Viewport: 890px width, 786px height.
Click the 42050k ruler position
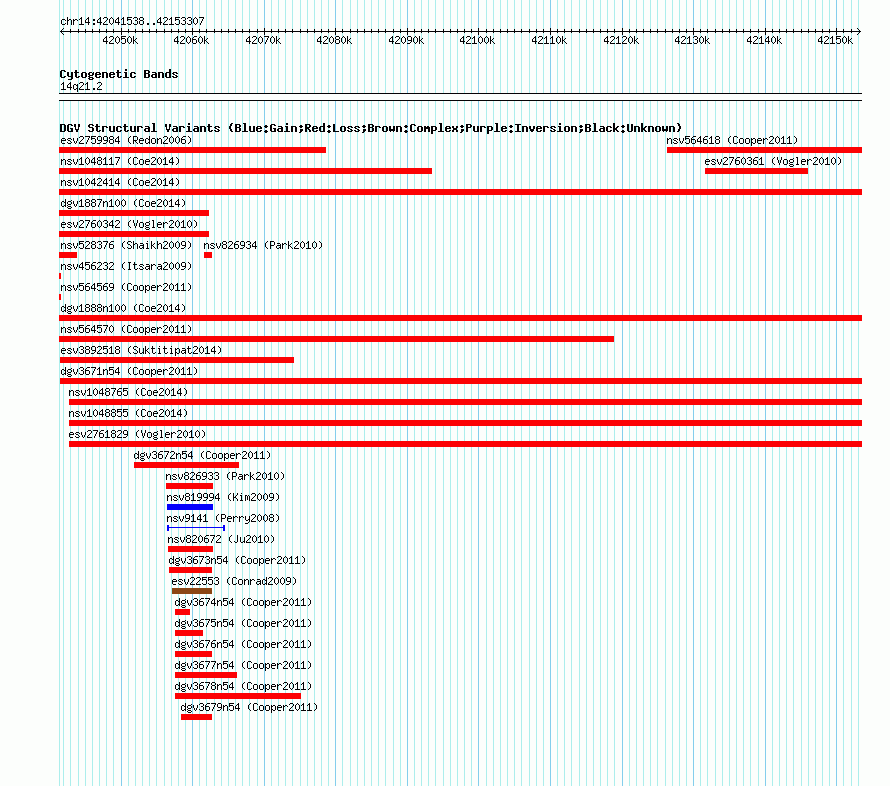[120, 40]
